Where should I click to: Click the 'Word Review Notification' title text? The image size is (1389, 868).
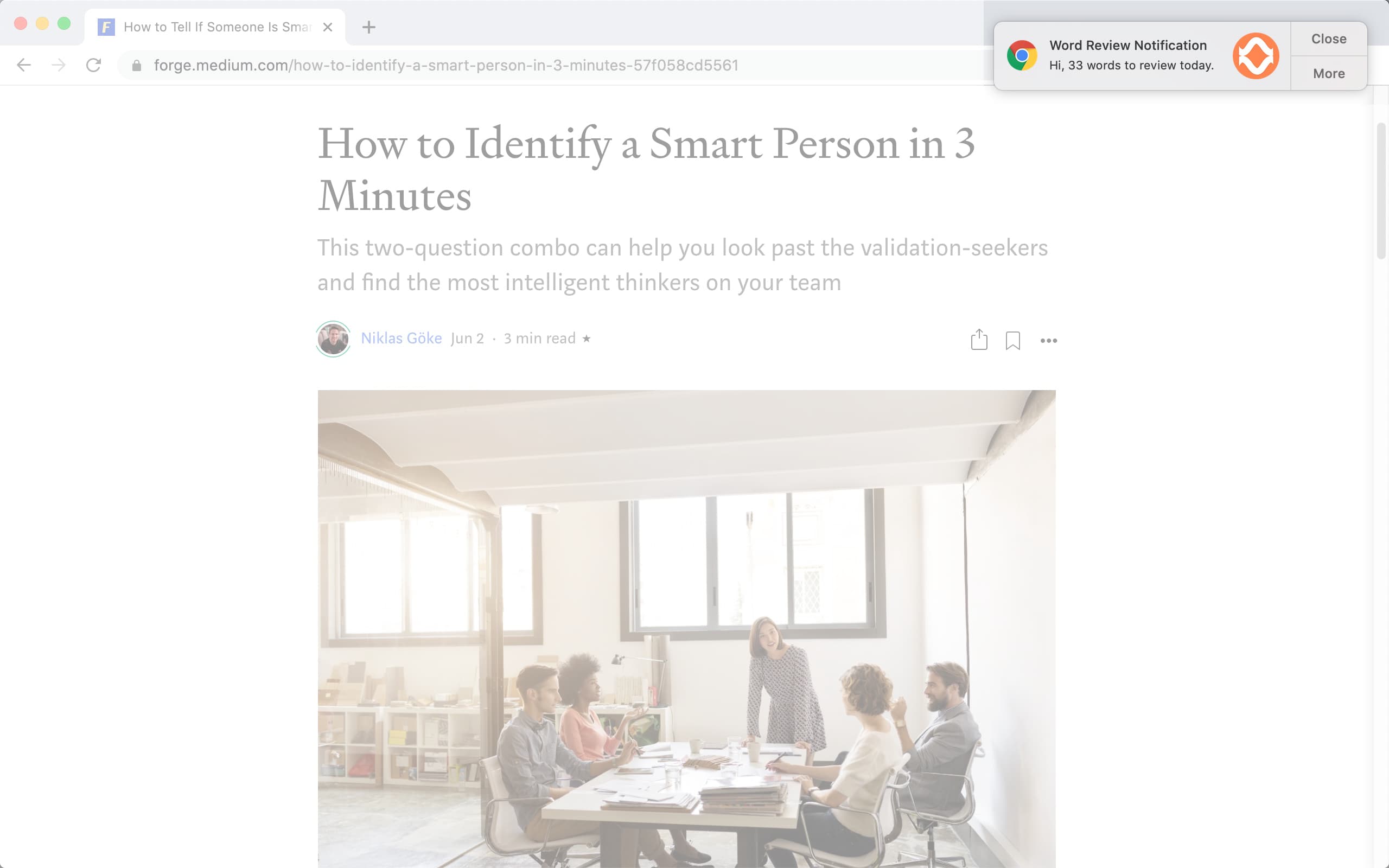pos(1128,46)
